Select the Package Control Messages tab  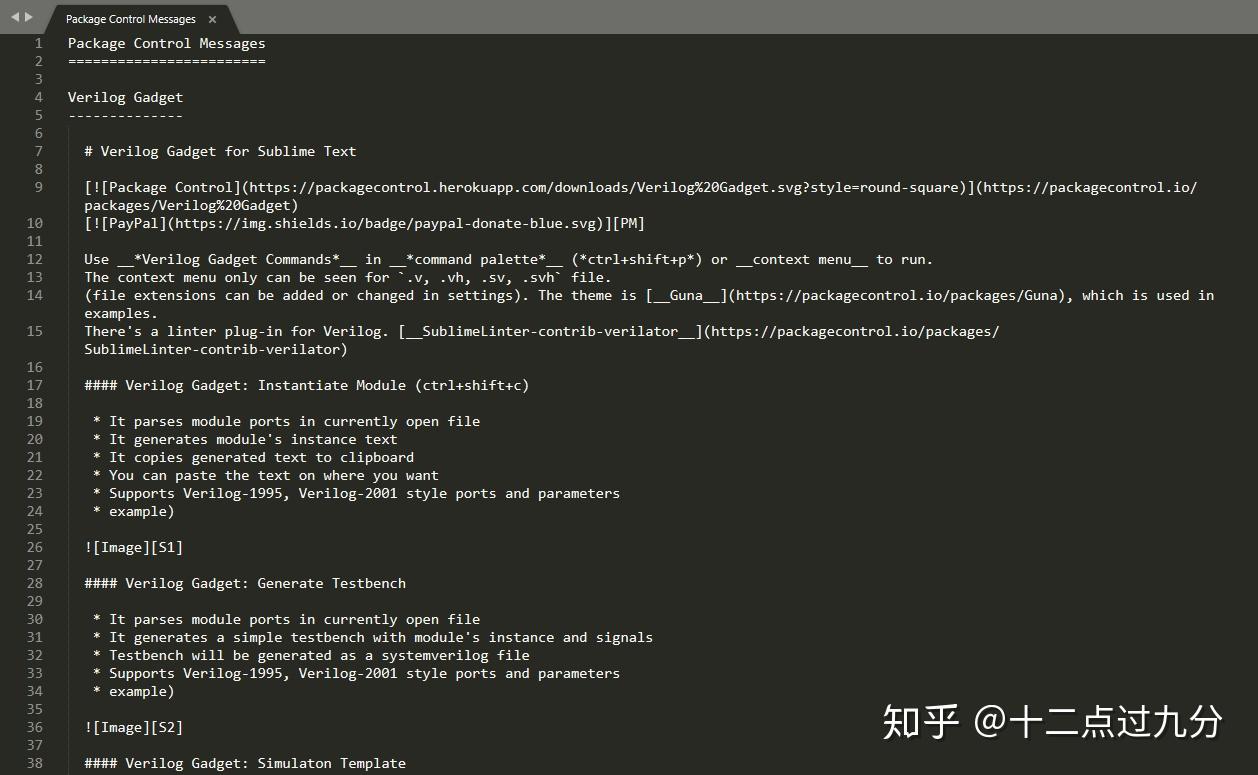pos(130,18)
